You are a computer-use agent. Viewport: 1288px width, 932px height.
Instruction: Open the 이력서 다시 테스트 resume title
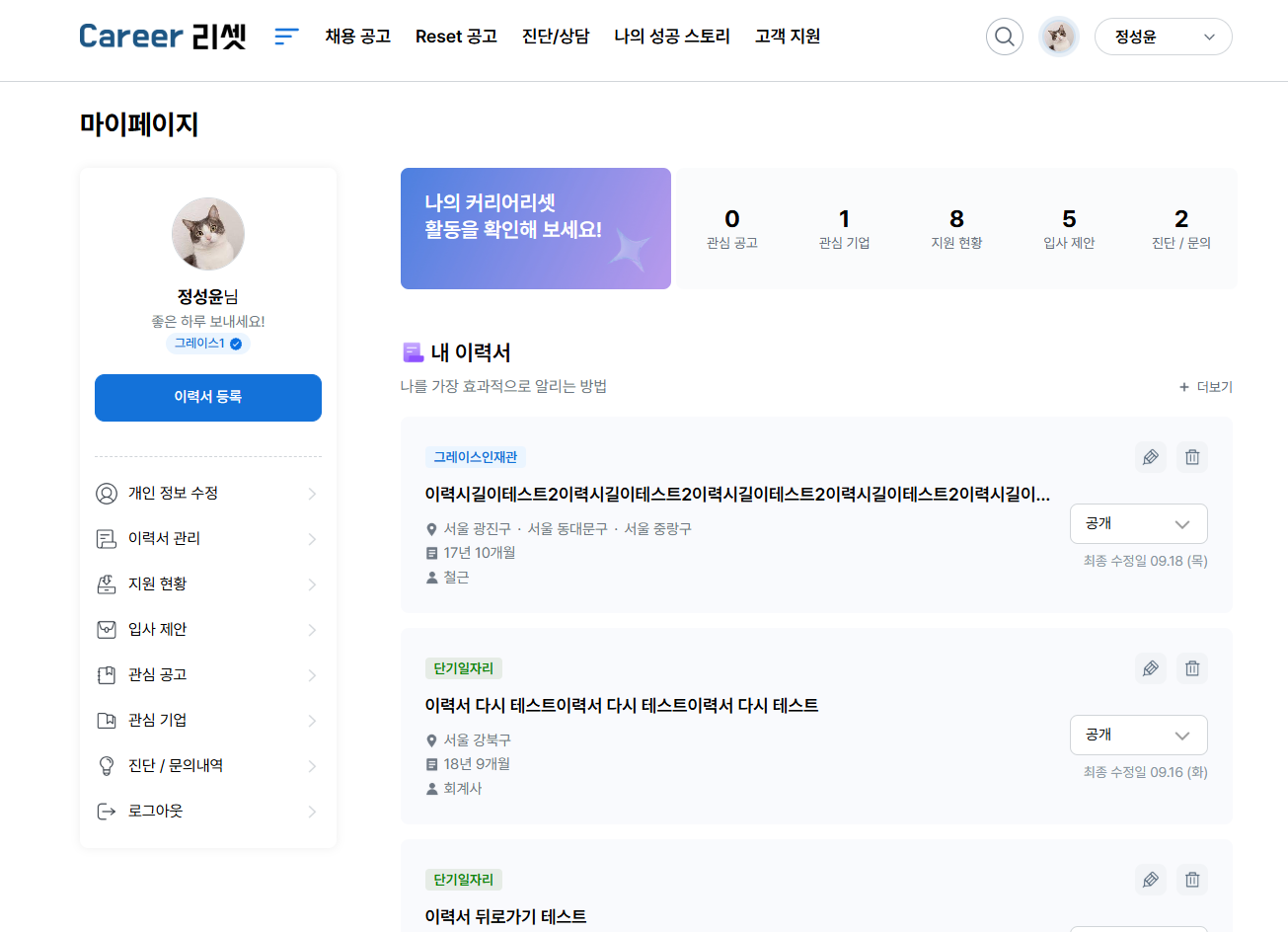[x=622, y=705]
